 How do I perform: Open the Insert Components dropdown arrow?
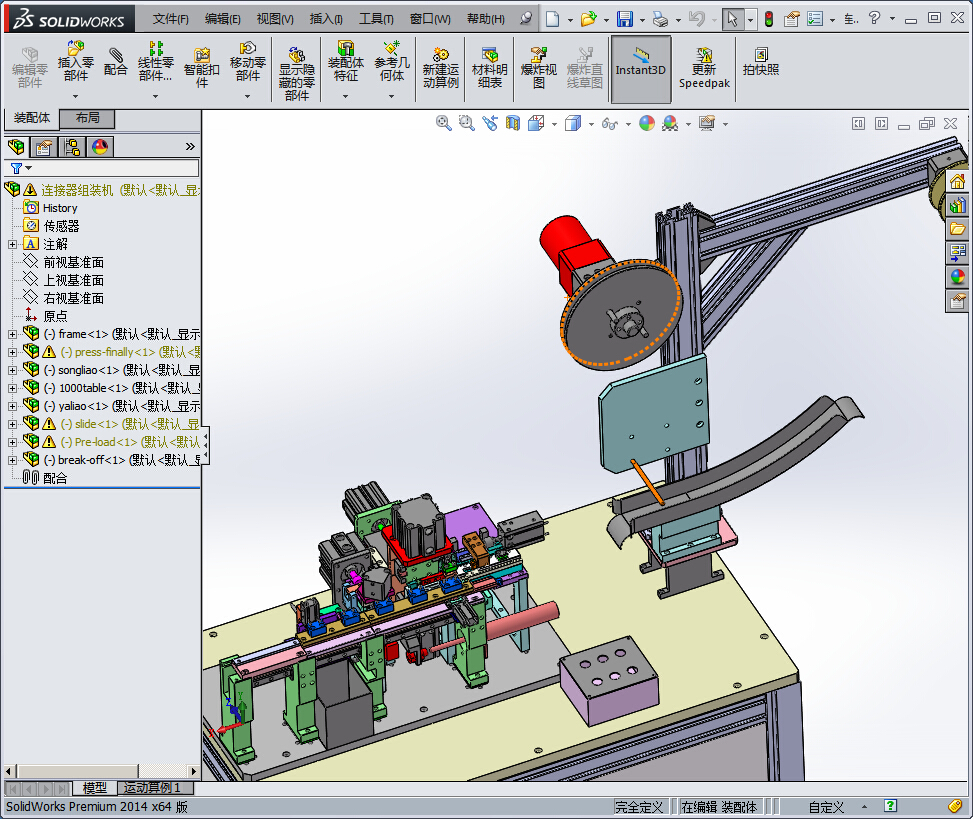coord(76,96)
